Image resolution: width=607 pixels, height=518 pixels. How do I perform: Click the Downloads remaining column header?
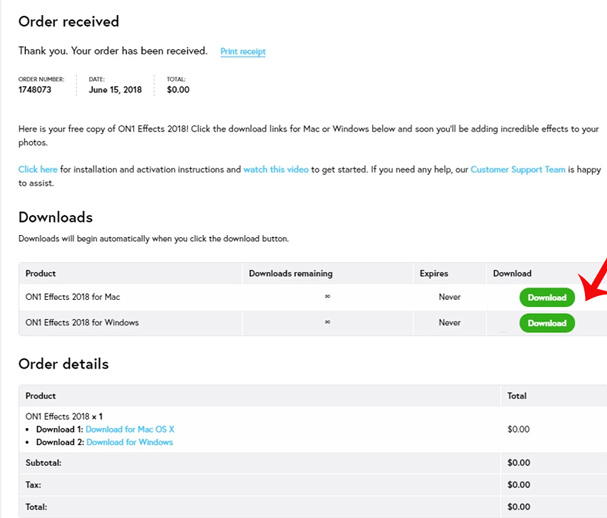pos(290,273)
